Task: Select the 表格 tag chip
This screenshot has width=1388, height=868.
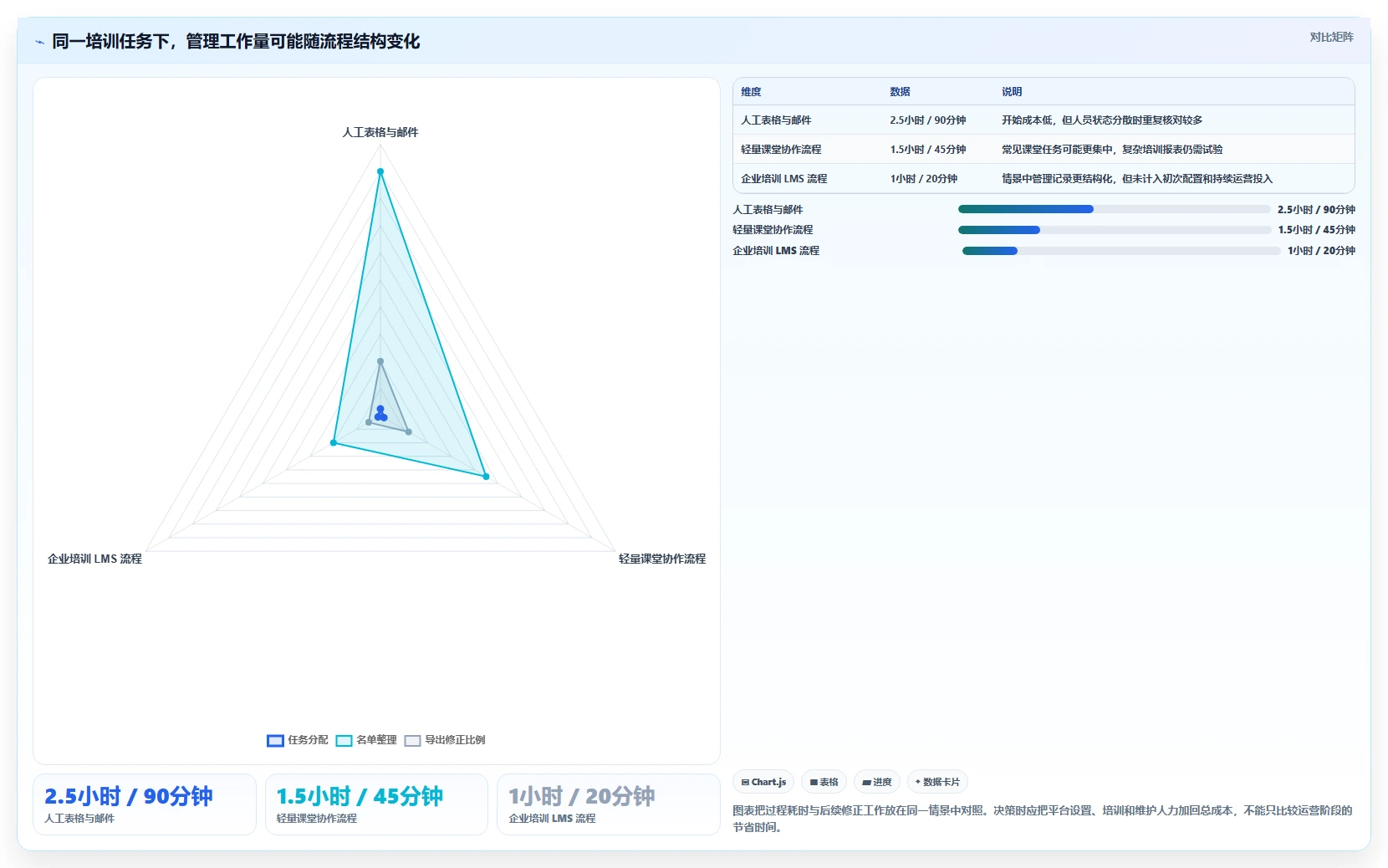Action: [824, 782]
